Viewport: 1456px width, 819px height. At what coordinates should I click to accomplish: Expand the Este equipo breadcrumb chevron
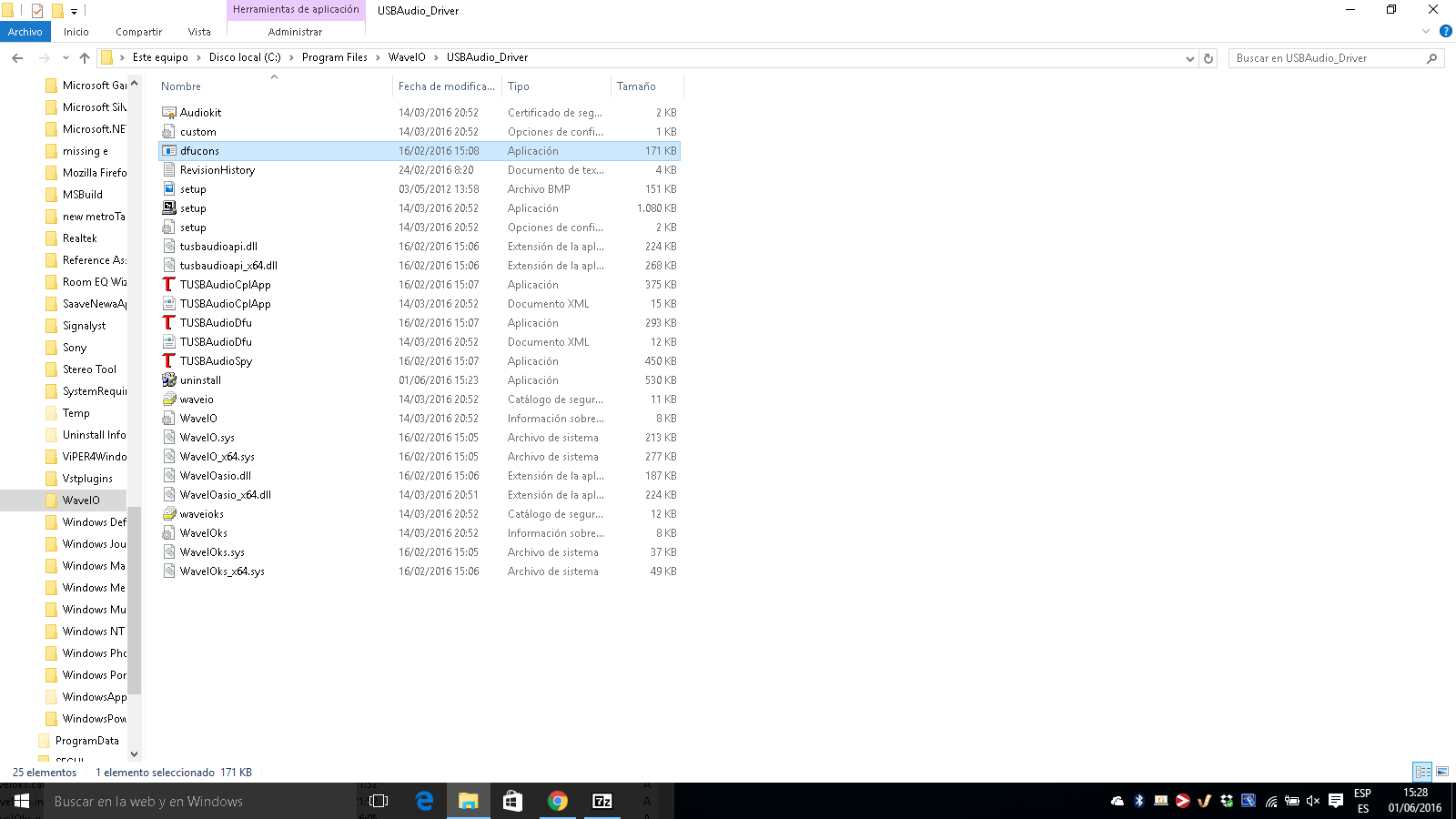(198, 57)
